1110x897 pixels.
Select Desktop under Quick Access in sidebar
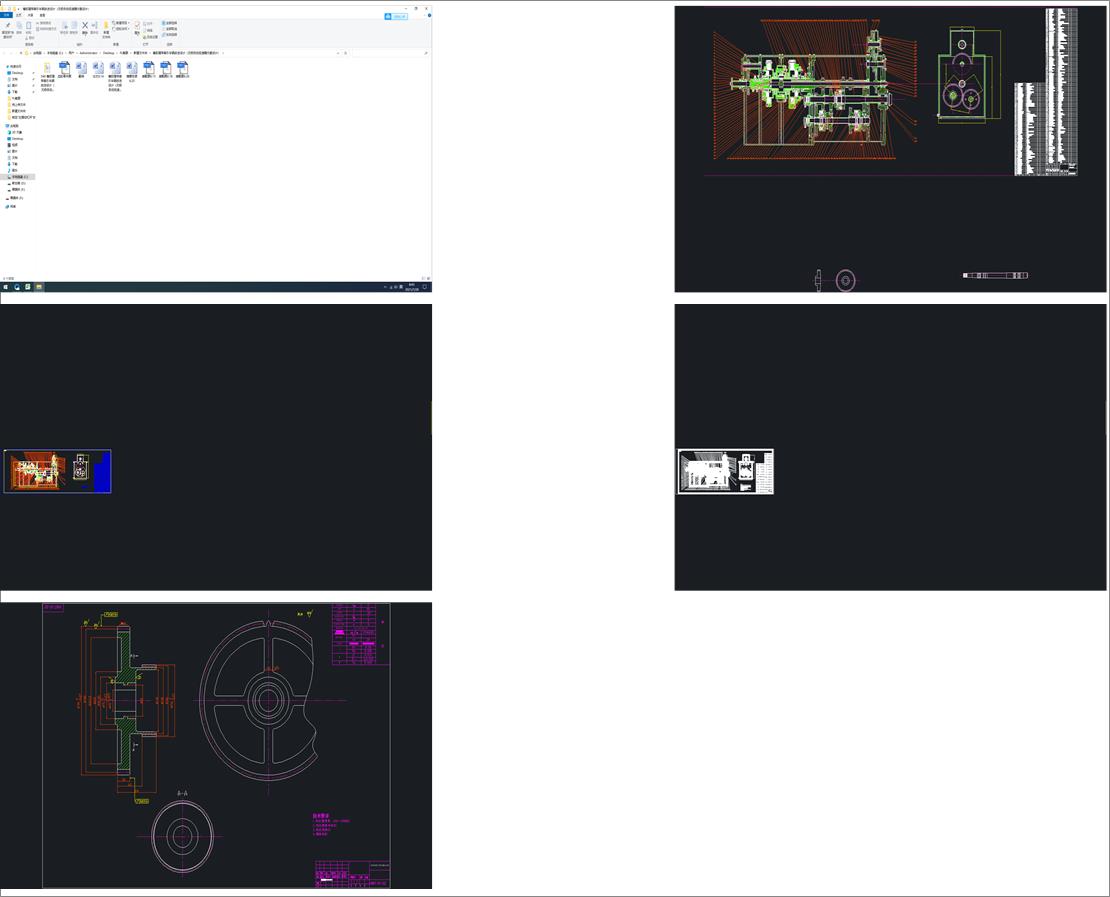(x=17, y=73)
